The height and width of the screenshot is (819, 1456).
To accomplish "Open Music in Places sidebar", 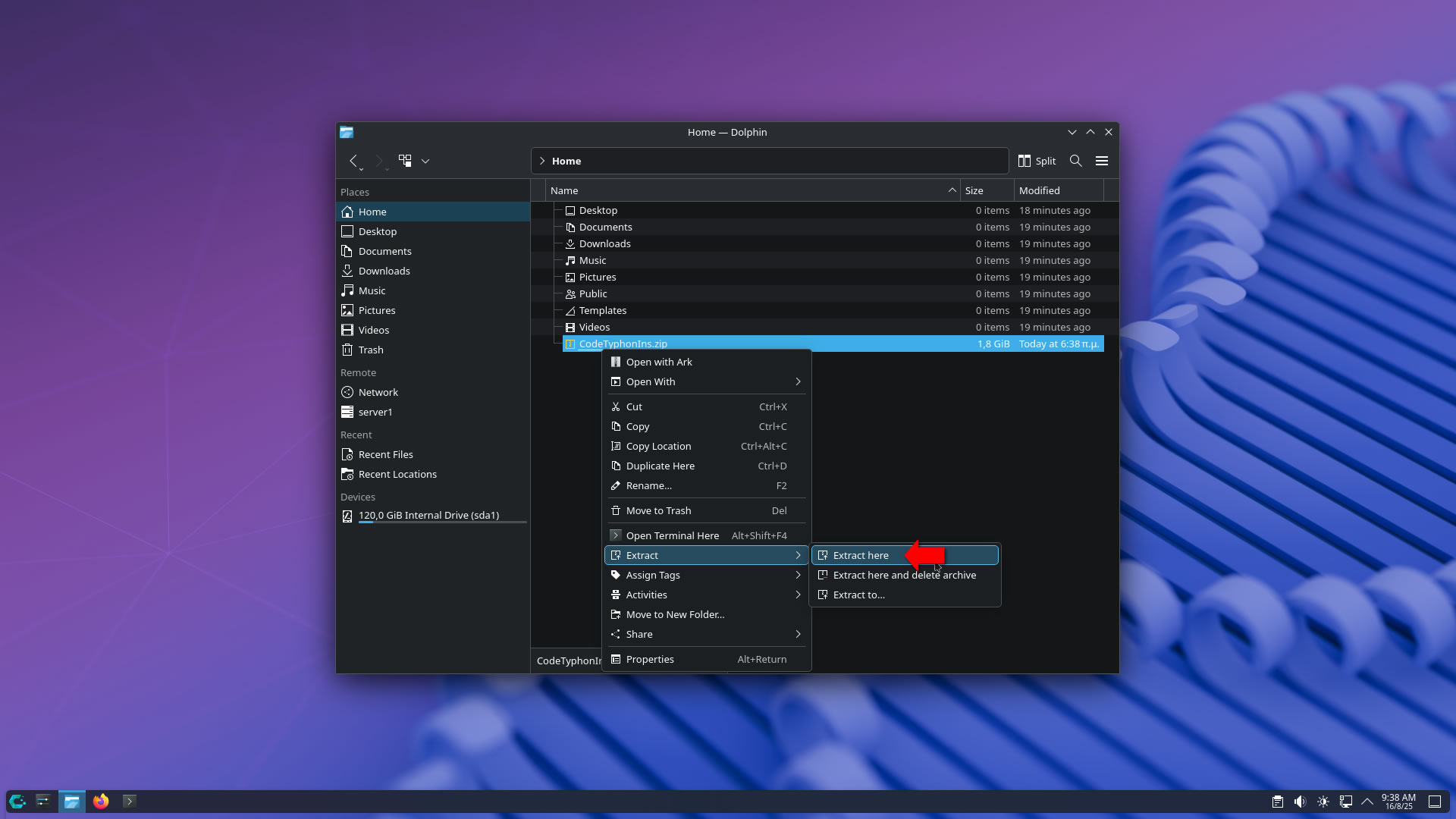I will tap(433, 290).
